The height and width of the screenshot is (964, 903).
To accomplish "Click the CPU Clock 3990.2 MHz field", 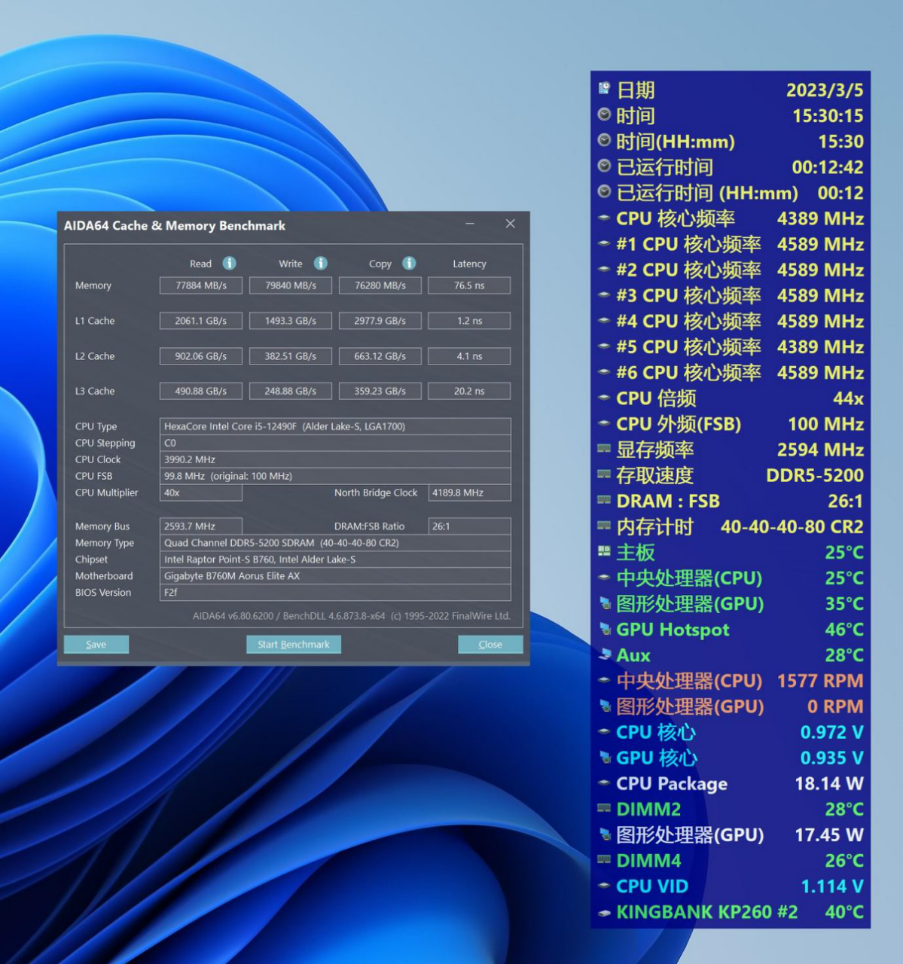I will [335, 459].
